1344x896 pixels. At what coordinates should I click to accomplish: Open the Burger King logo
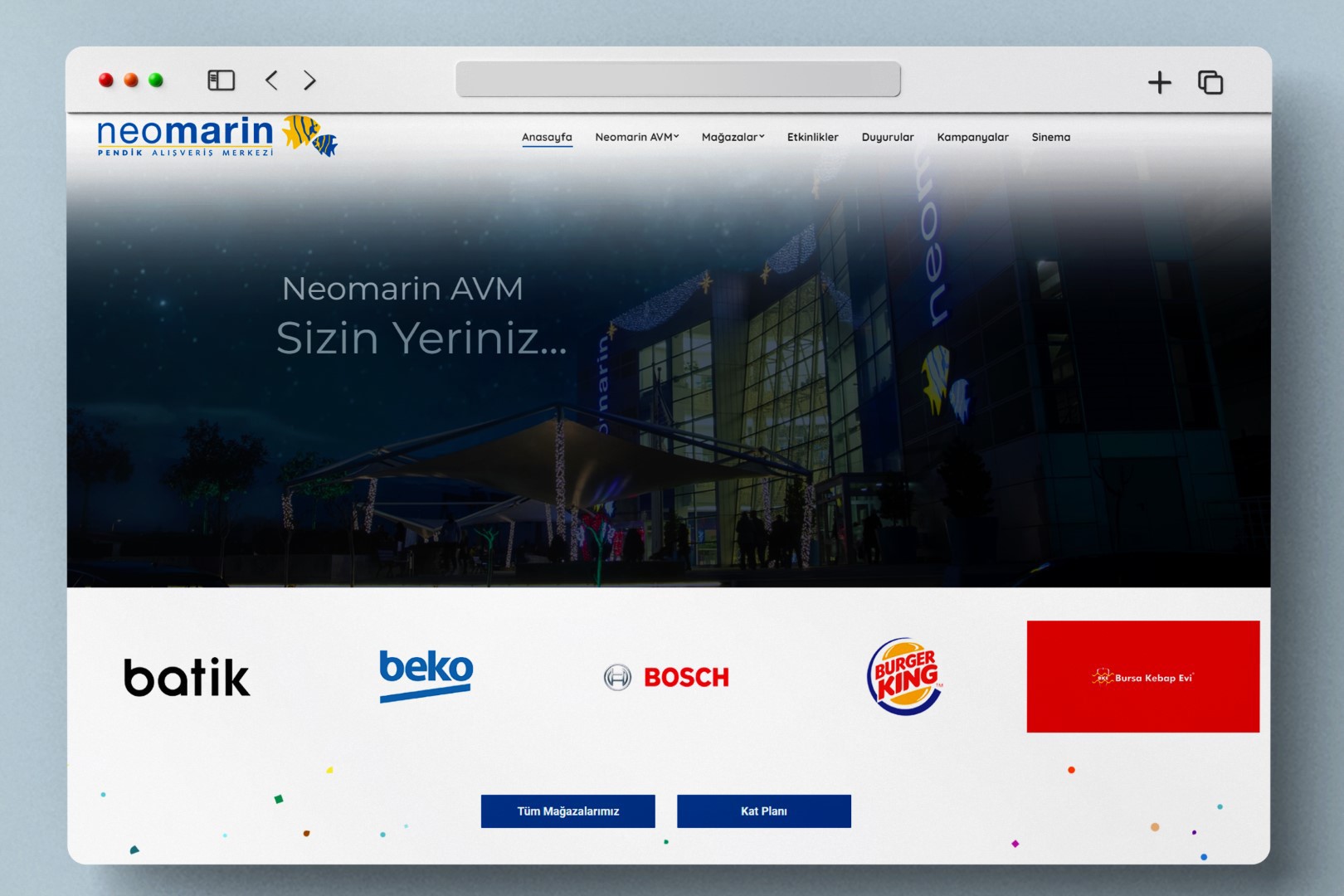pos(904,676)
